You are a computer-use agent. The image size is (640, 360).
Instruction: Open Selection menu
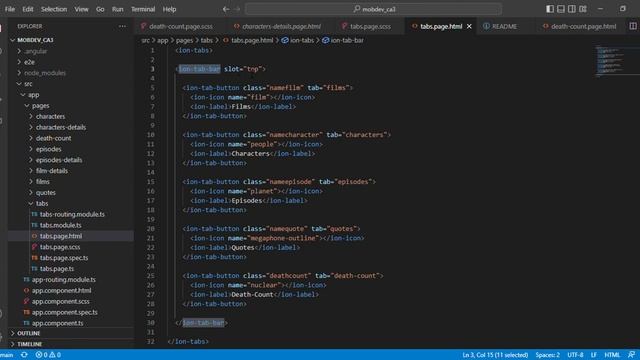point(53,9)
